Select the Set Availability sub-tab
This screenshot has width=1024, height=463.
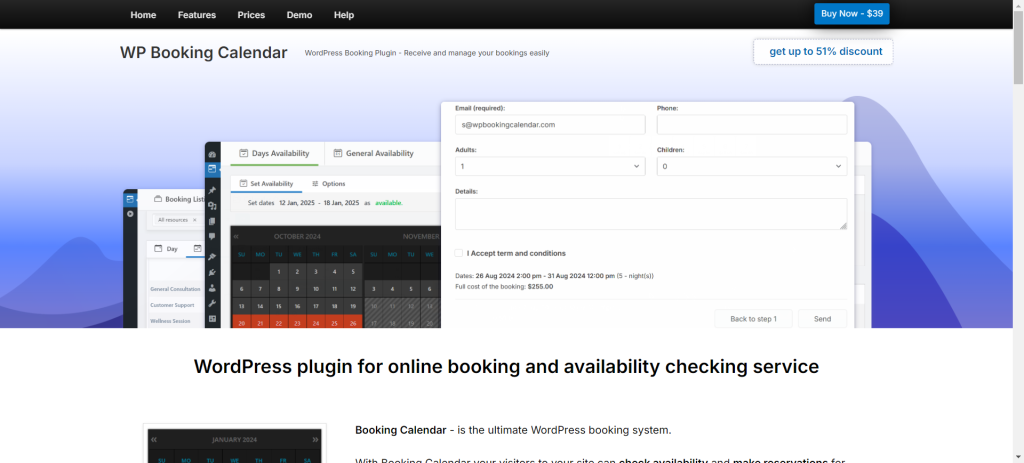pyautogui.click(x=266, y=184)
